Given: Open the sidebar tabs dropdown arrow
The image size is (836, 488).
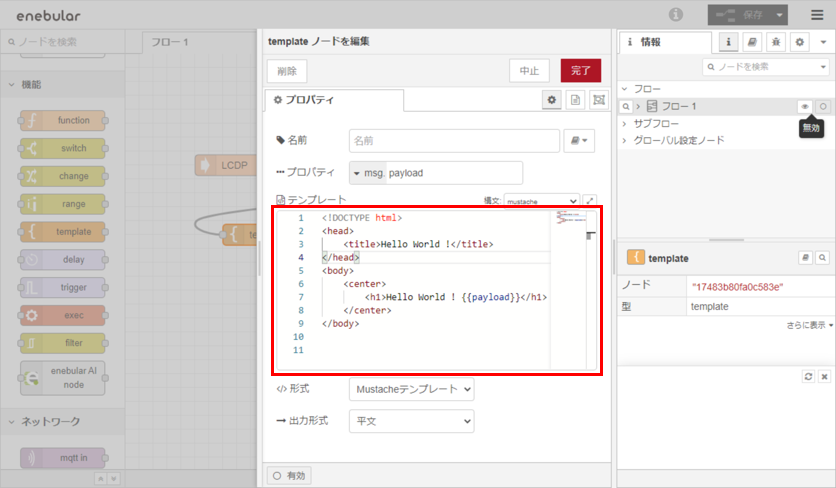Looking at the screenshot, I should [823, 42].
